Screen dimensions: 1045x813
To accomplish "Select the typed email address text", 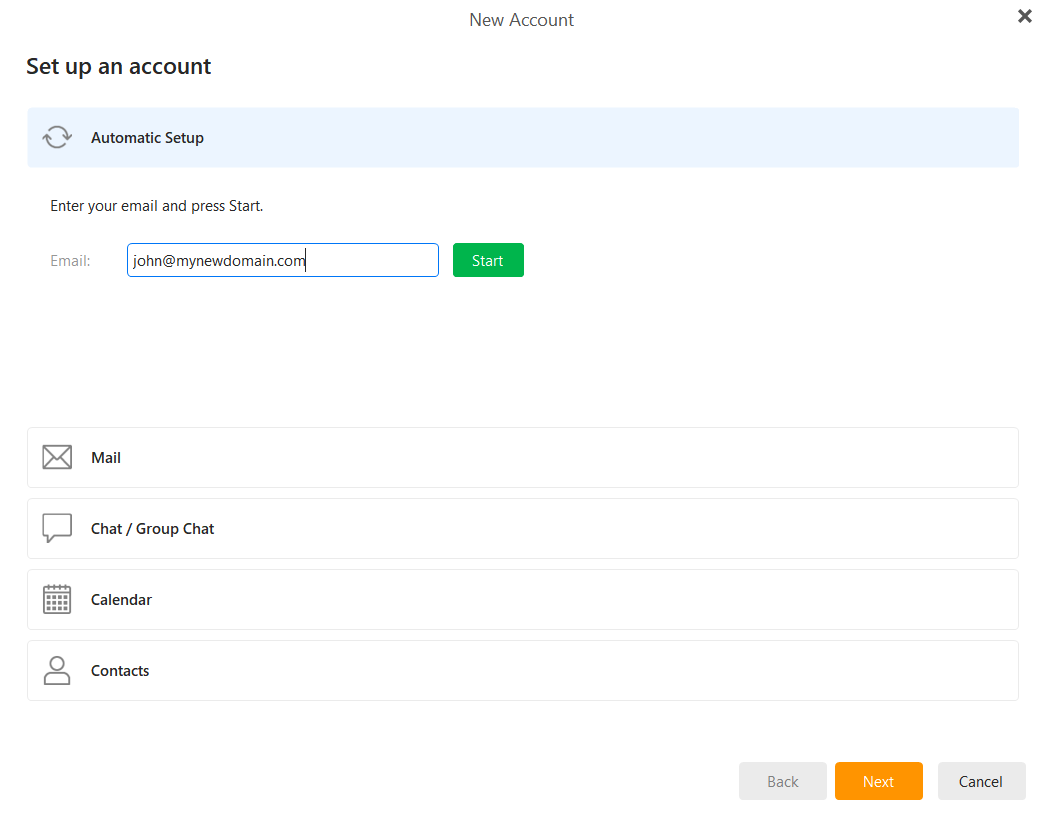I will point(216,260).
